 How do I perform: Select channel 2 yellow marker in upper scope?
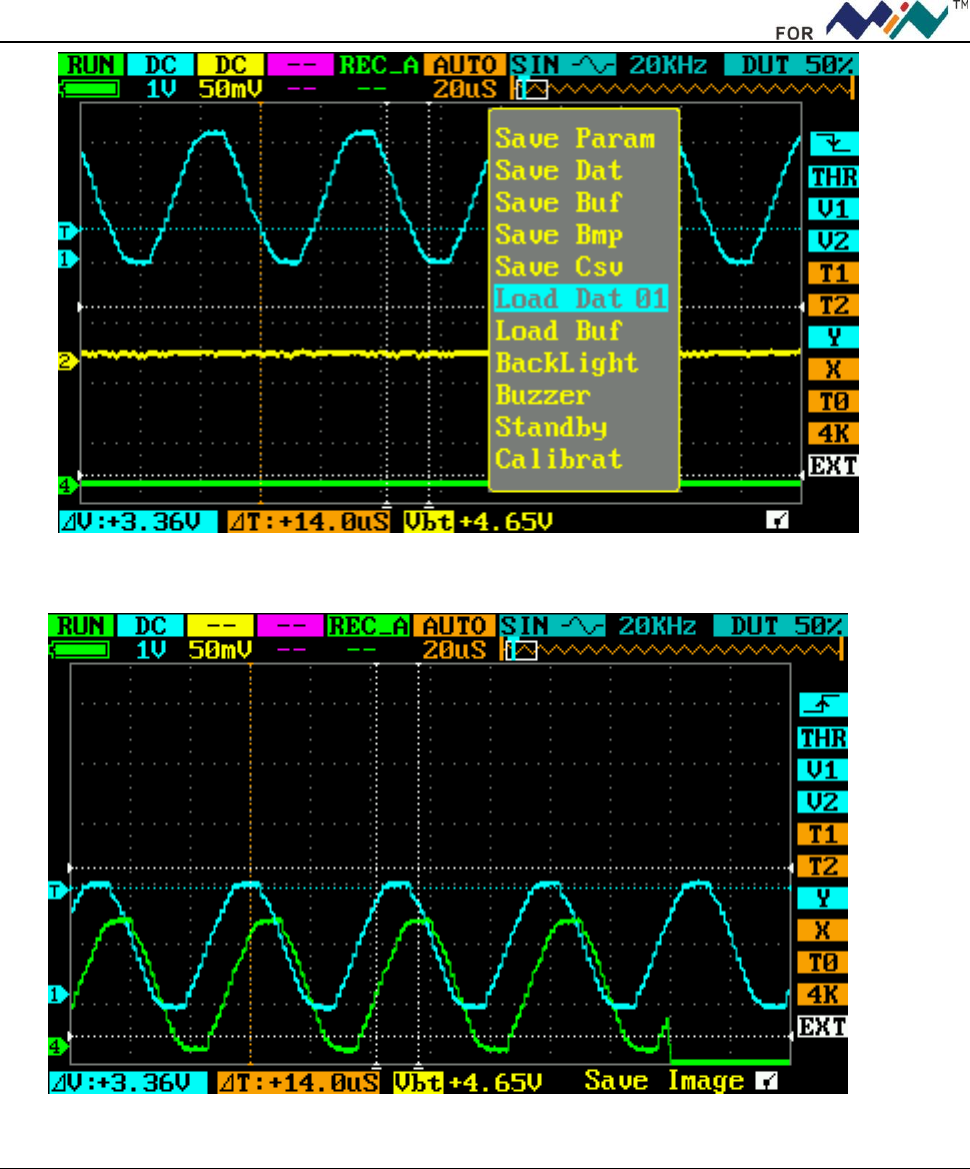(67, 362)
